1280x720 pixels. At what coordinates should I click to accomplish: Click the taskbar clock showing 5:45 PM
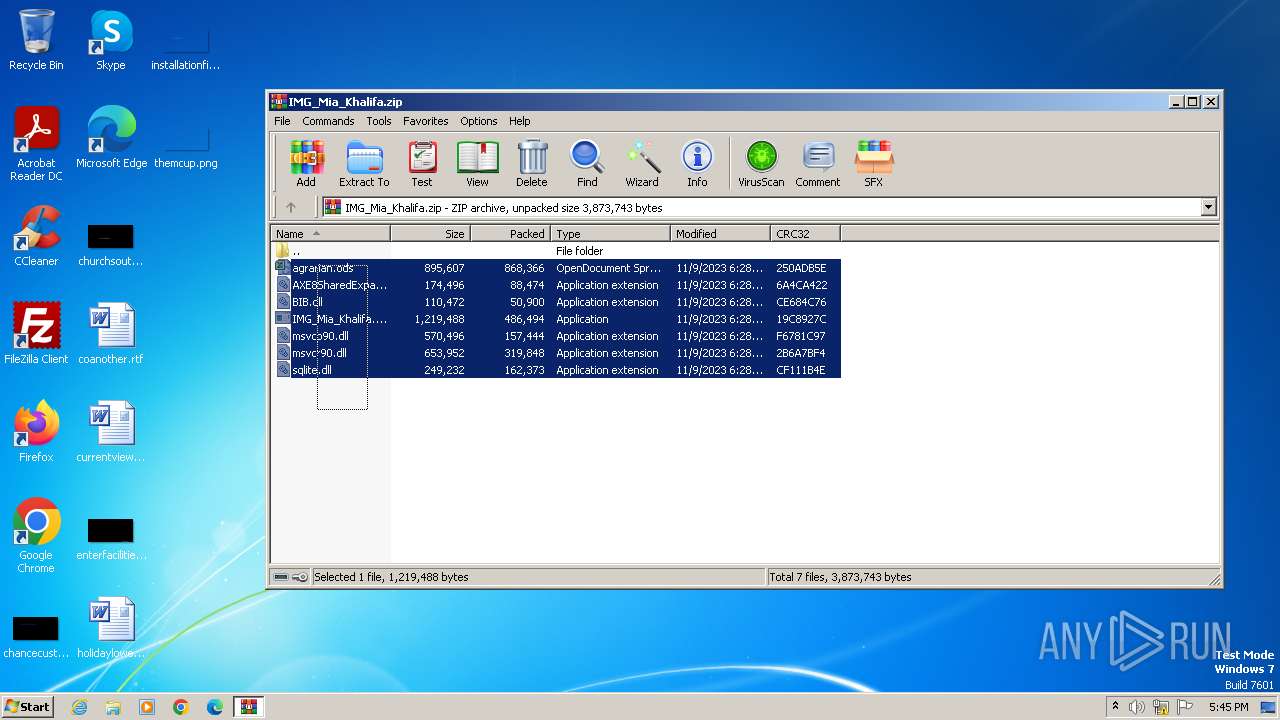click(1228, 707)
